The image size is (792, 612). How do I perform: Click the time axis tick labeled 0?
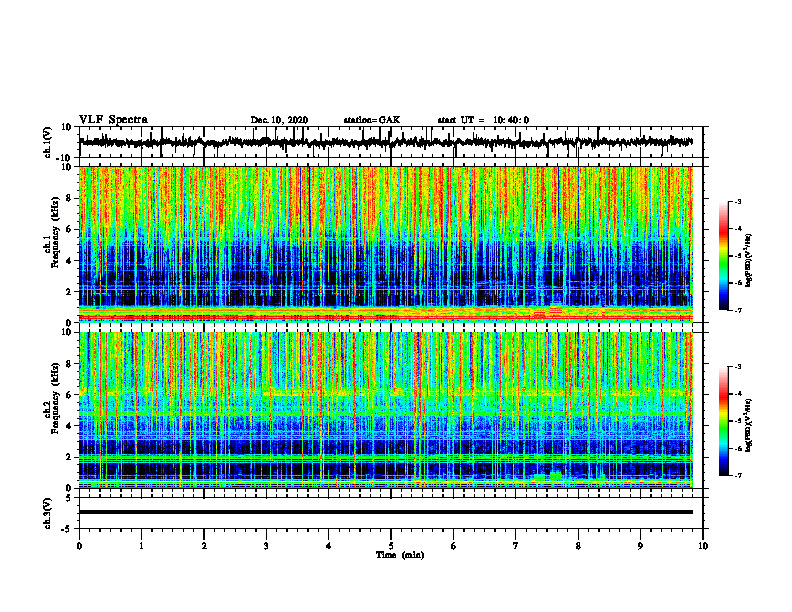click(79, 546)
